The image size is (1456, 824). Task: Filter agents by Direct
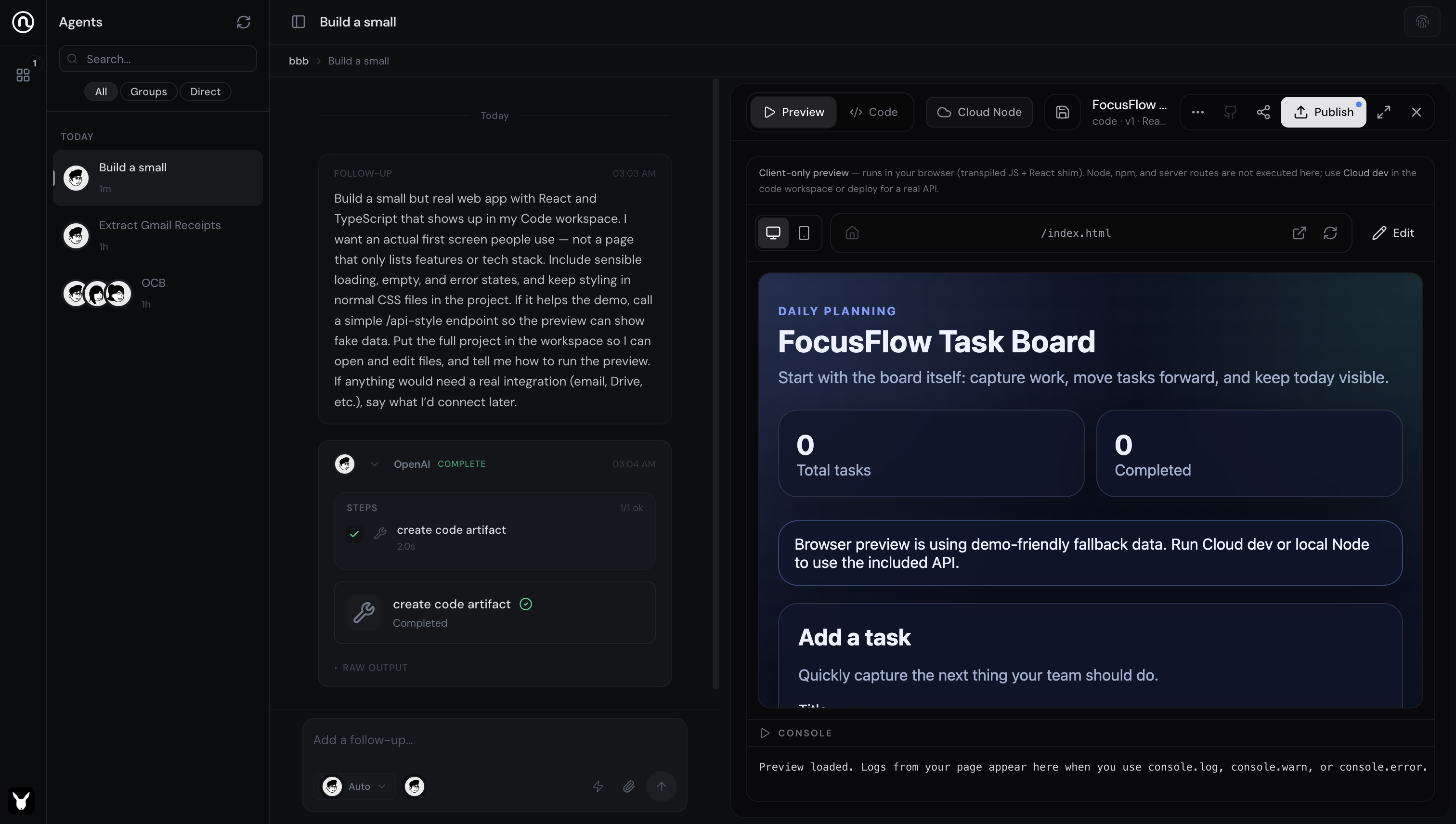205,91
